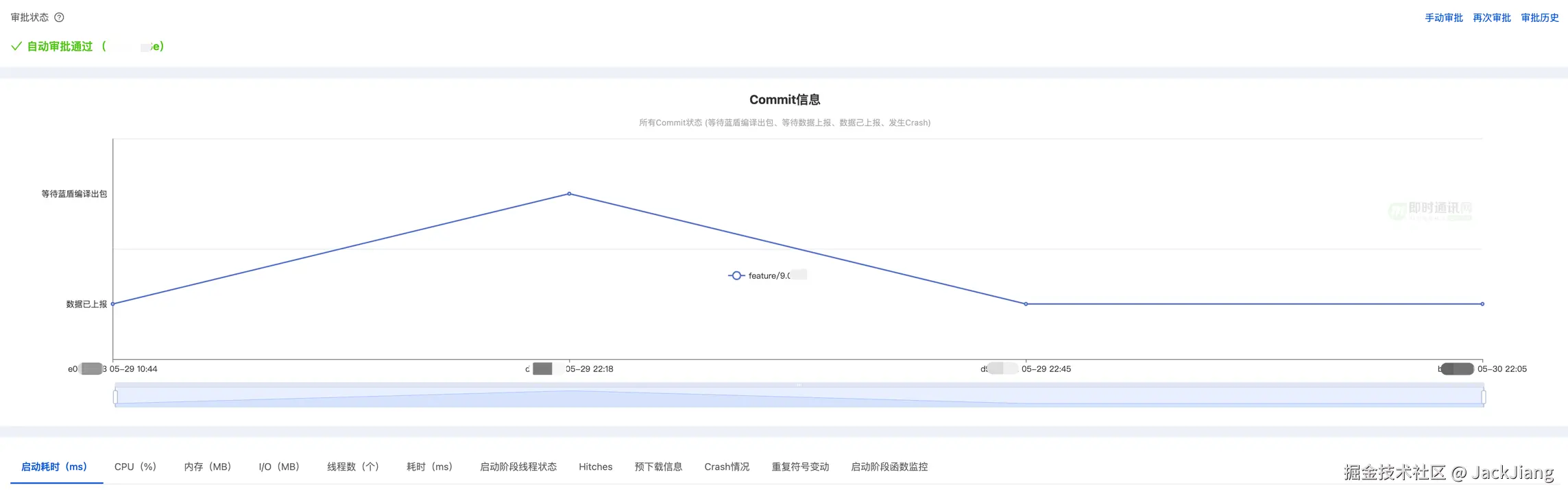The height and width of the screenshot is (498, 1568).
Task: Click data point at 05-29 22:45
Action: [x=1026, y=304]
